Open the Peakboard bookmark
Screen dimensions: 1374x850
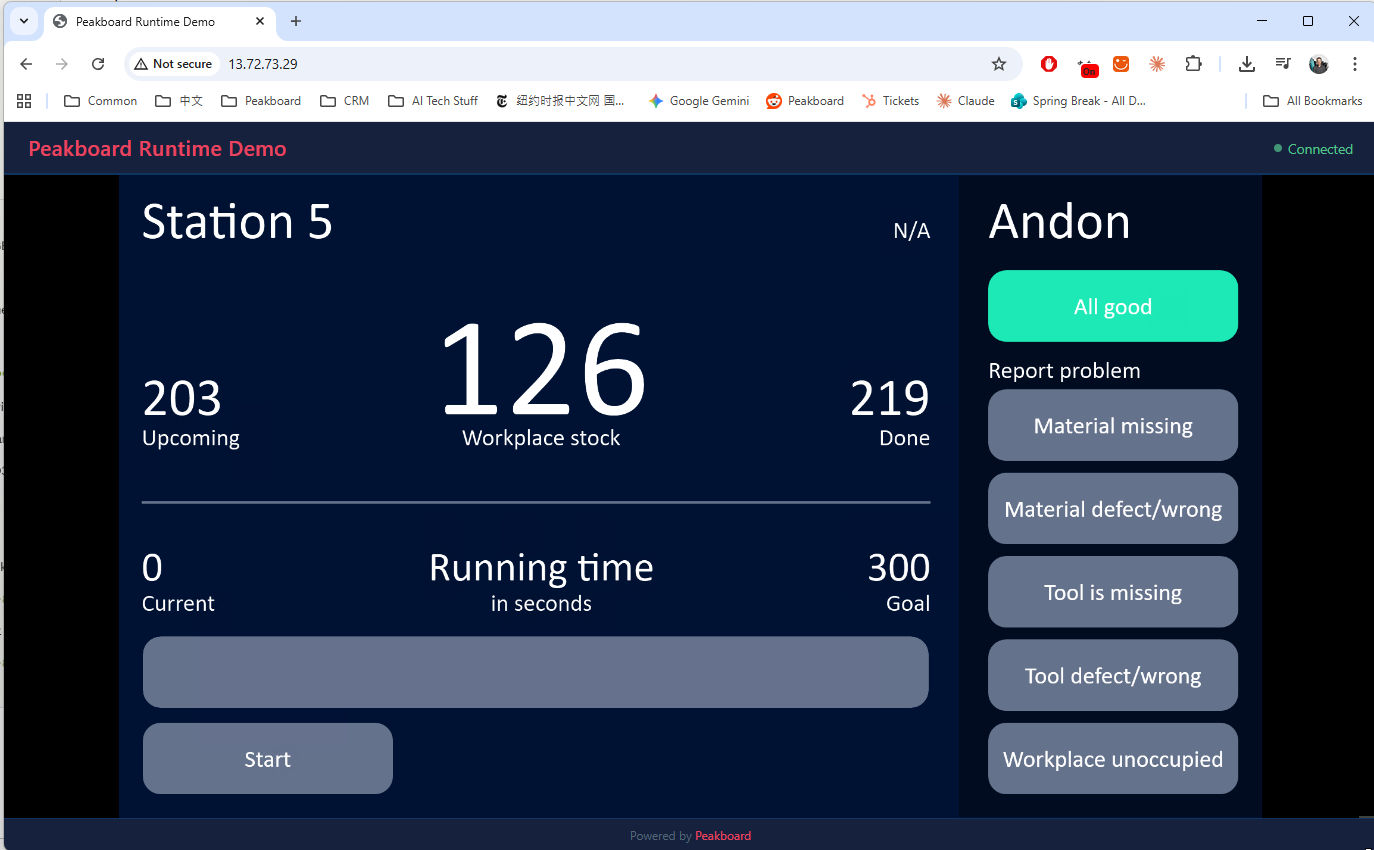(x=805, y=100)
